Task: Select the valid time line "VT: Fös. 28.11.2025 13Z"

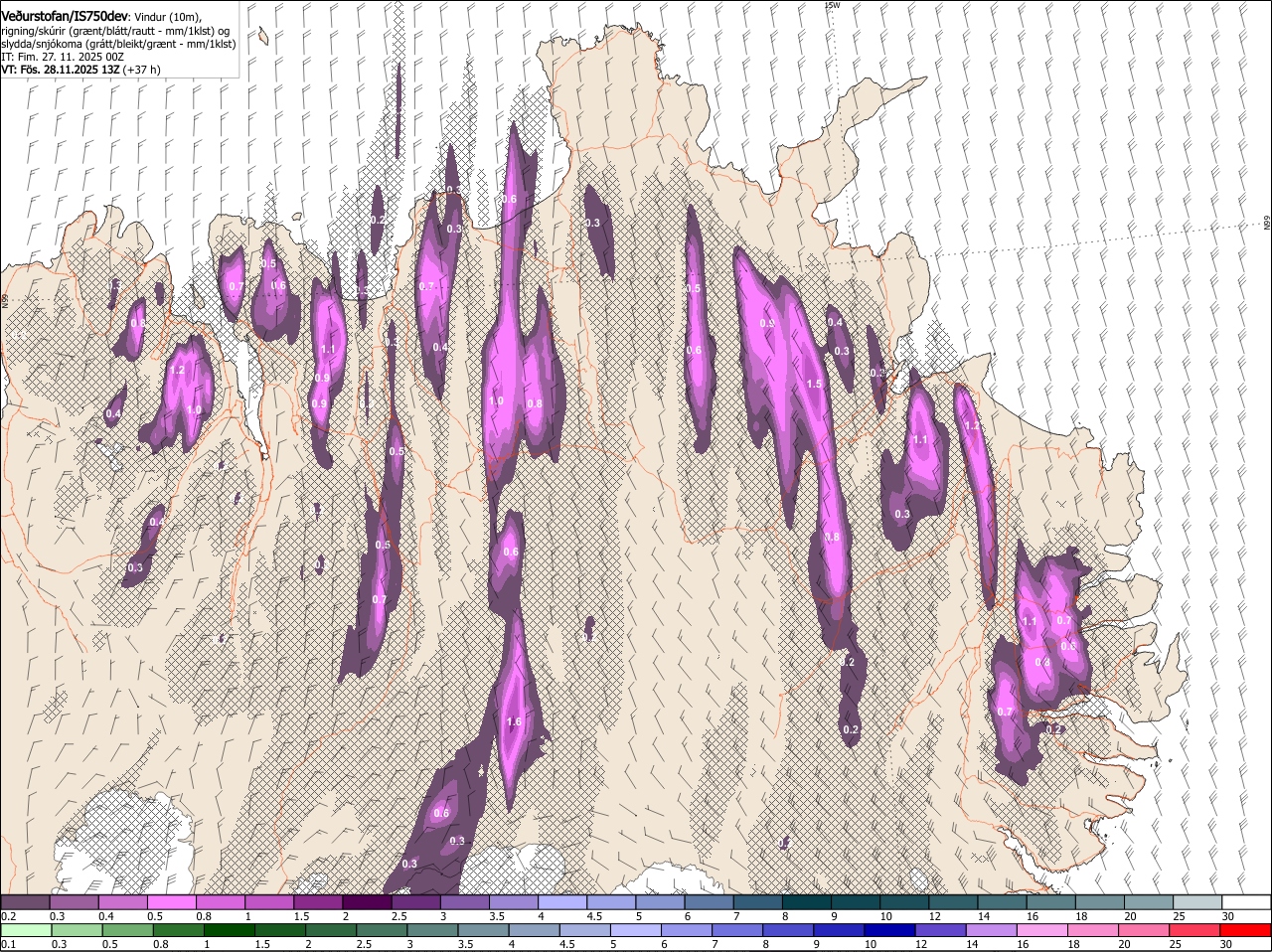Action: (60, 70)
